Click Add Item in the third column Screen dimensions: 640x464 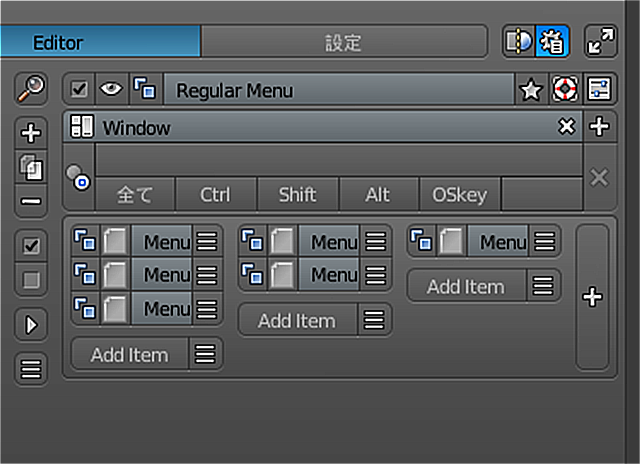point(466,286)
